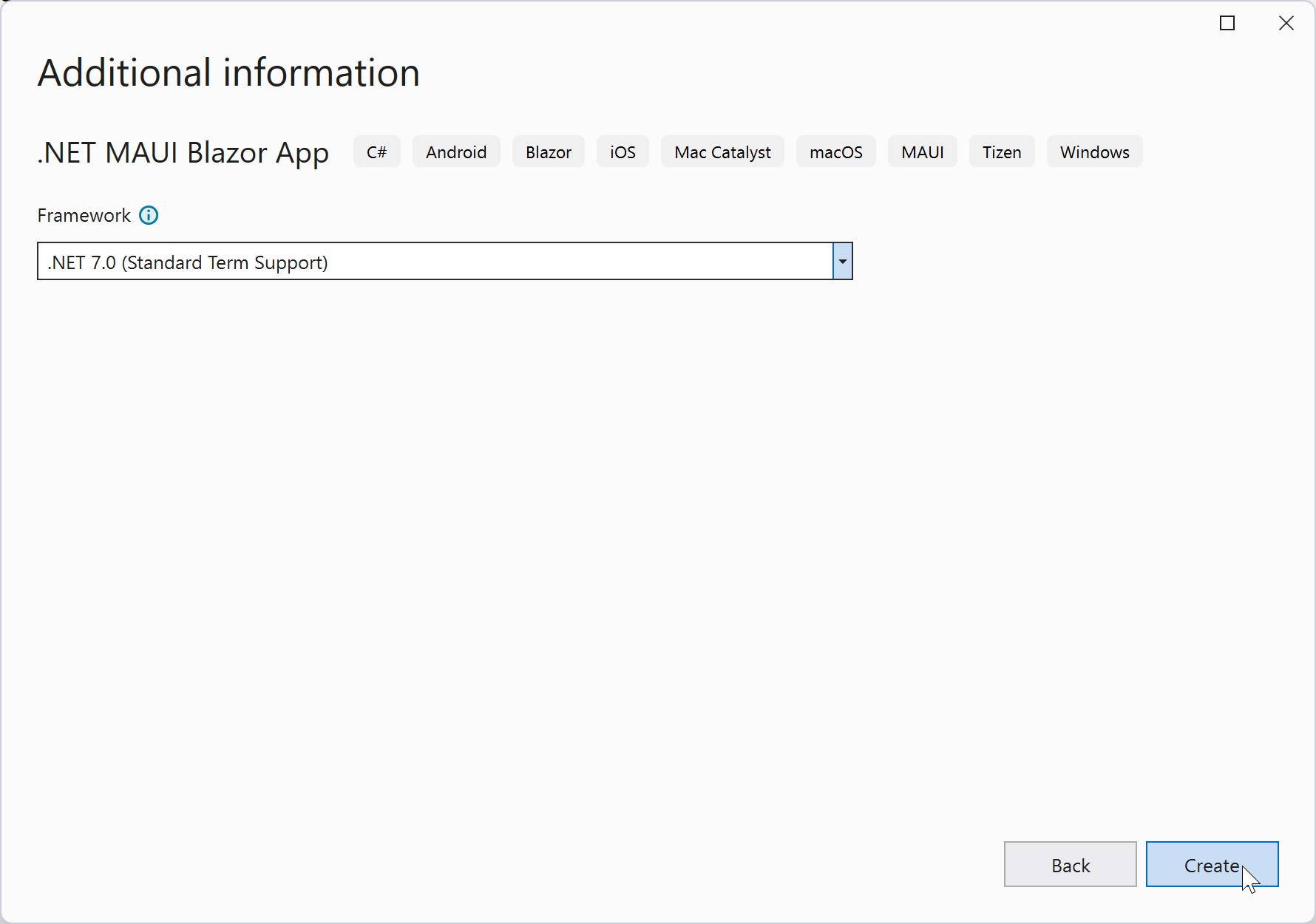Open the Framework combo box showing .NET 7.0
Image resolution: width=1316 pixels, height=924 pixels.
coord(435,262)
